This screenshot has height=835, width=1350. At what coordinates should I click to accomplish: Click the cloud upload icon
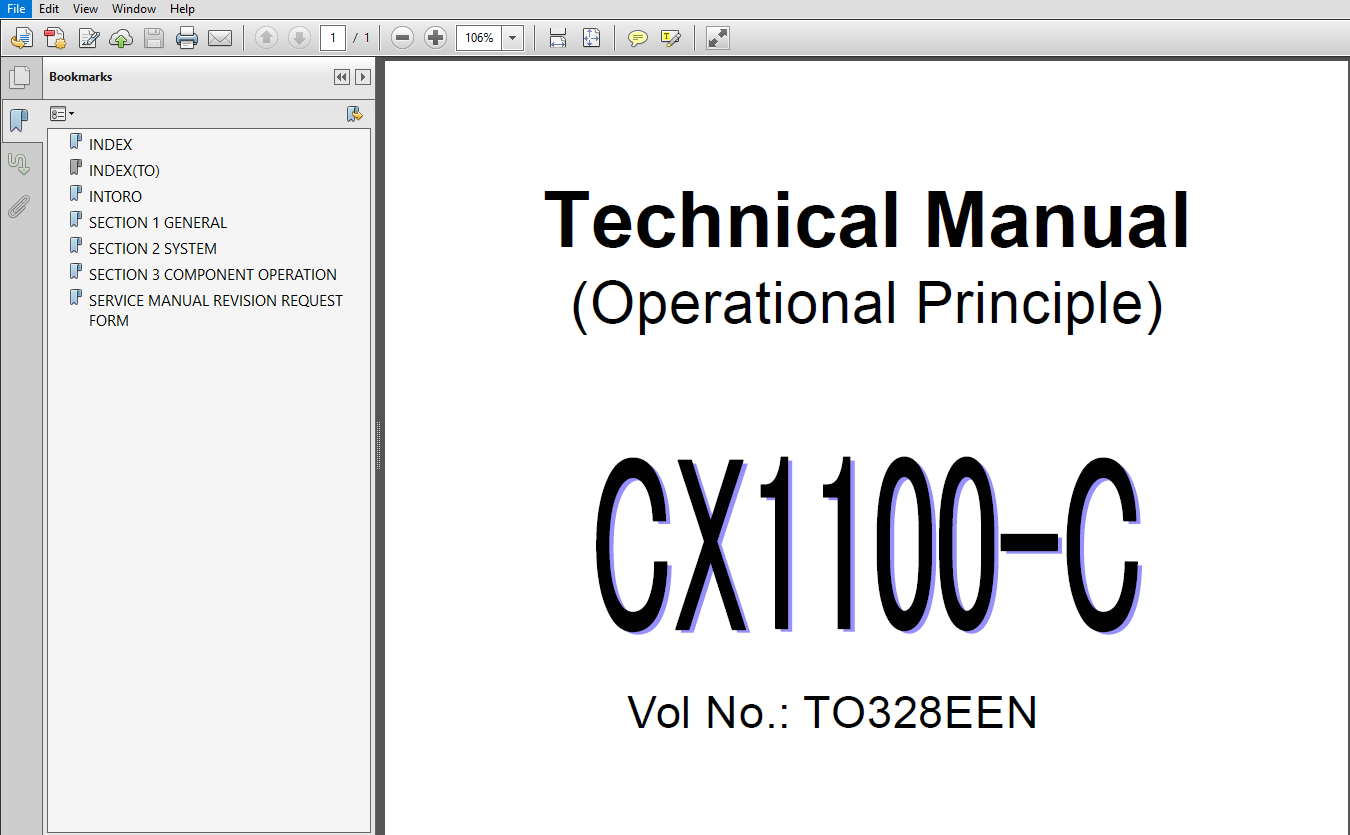[121, 38]
